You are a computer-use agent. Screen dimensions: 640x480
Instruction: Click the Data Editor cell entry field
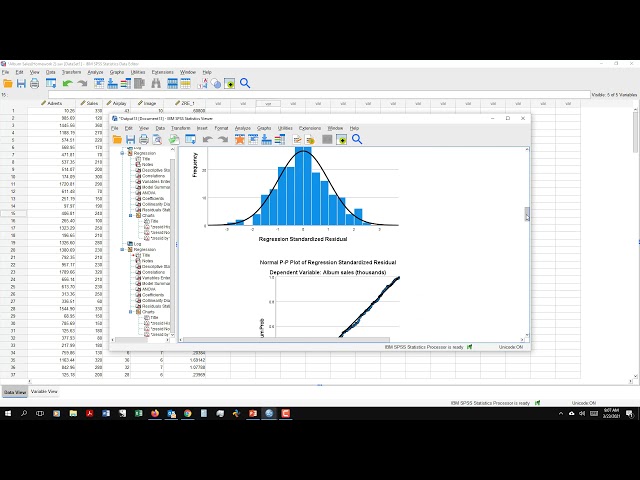click(x=319, y=95)
